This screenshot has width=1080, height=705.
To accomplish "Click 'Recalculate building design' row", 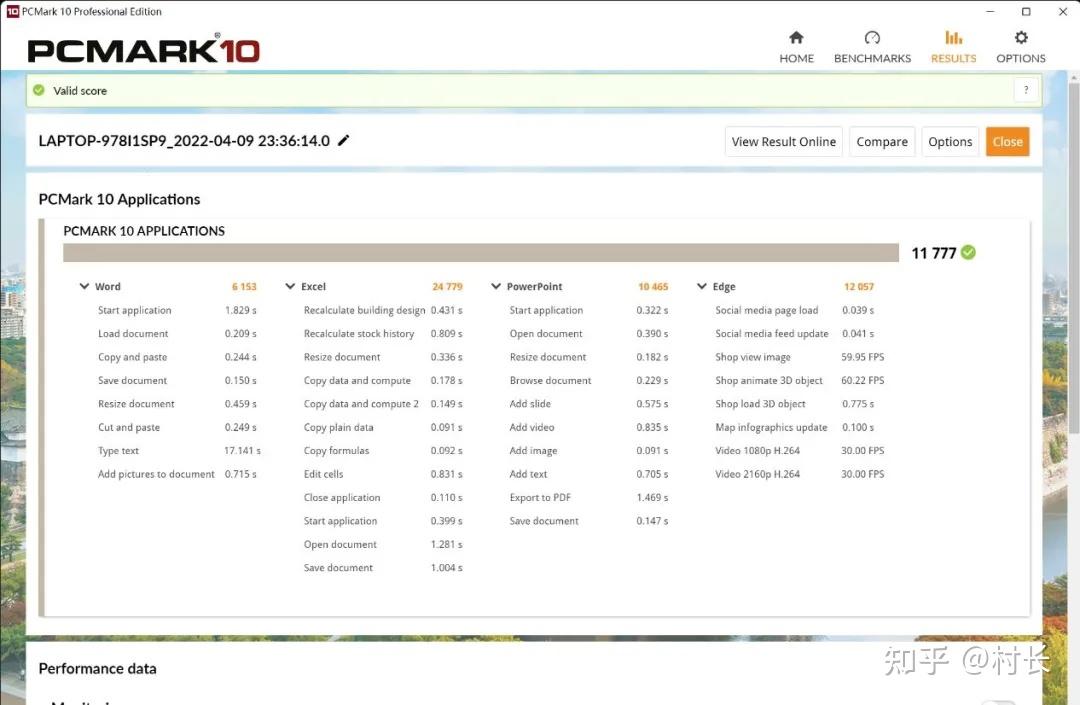I will (x=383, y=310).
